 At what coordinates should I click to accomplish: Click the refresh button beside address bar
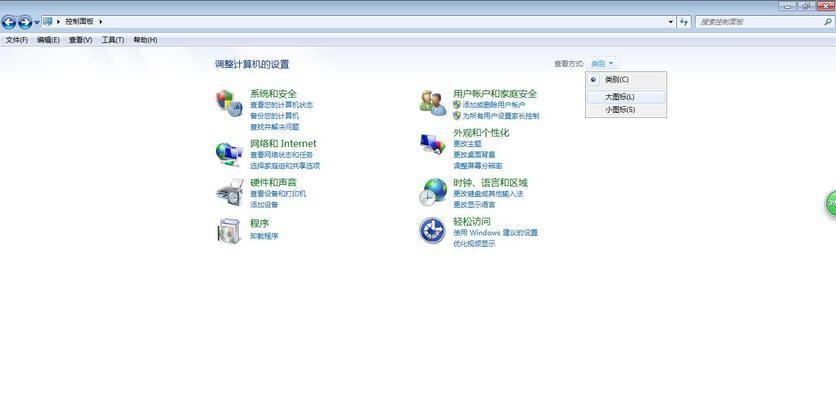pyautogui.click(x=685, y=22)
